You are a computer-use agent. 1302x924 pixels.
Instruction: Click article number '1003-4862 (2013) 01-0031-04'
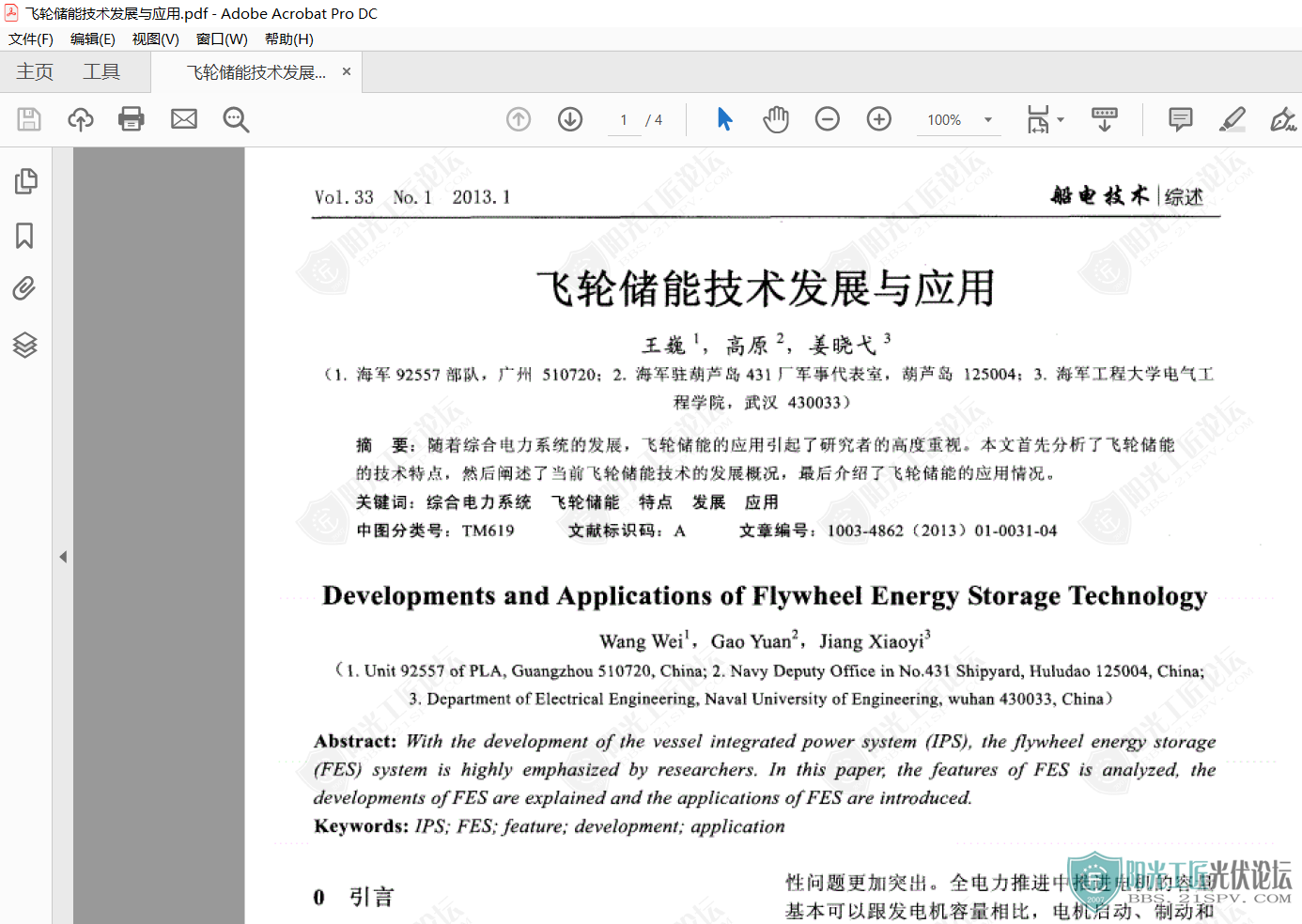(x=942, y=531)
